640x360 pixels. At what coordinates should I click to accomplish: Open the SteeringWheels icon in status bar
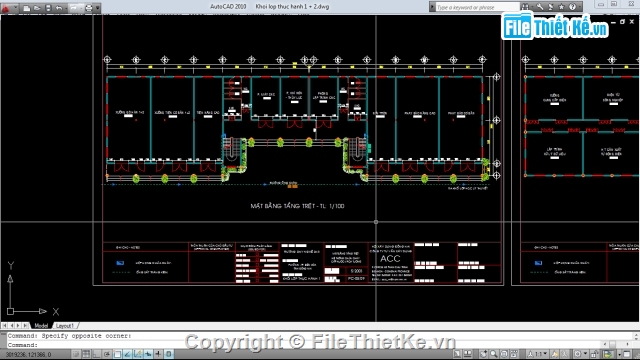(504, 354)
